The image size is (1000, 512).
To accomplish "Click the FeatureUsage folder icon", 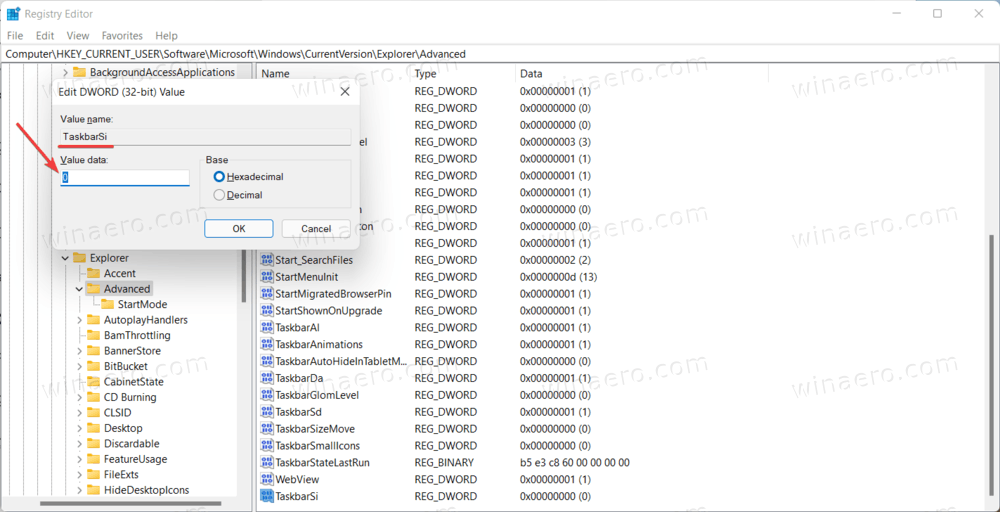I will tap(94, 459).
